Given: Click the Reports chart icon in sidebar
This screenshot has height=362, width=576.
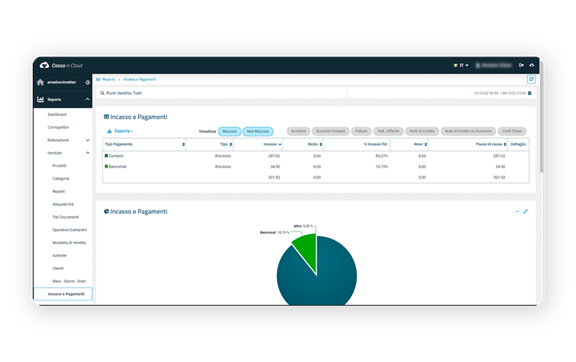Looking at the screenshot, I should pyautogui.click(x=40, y=99).
